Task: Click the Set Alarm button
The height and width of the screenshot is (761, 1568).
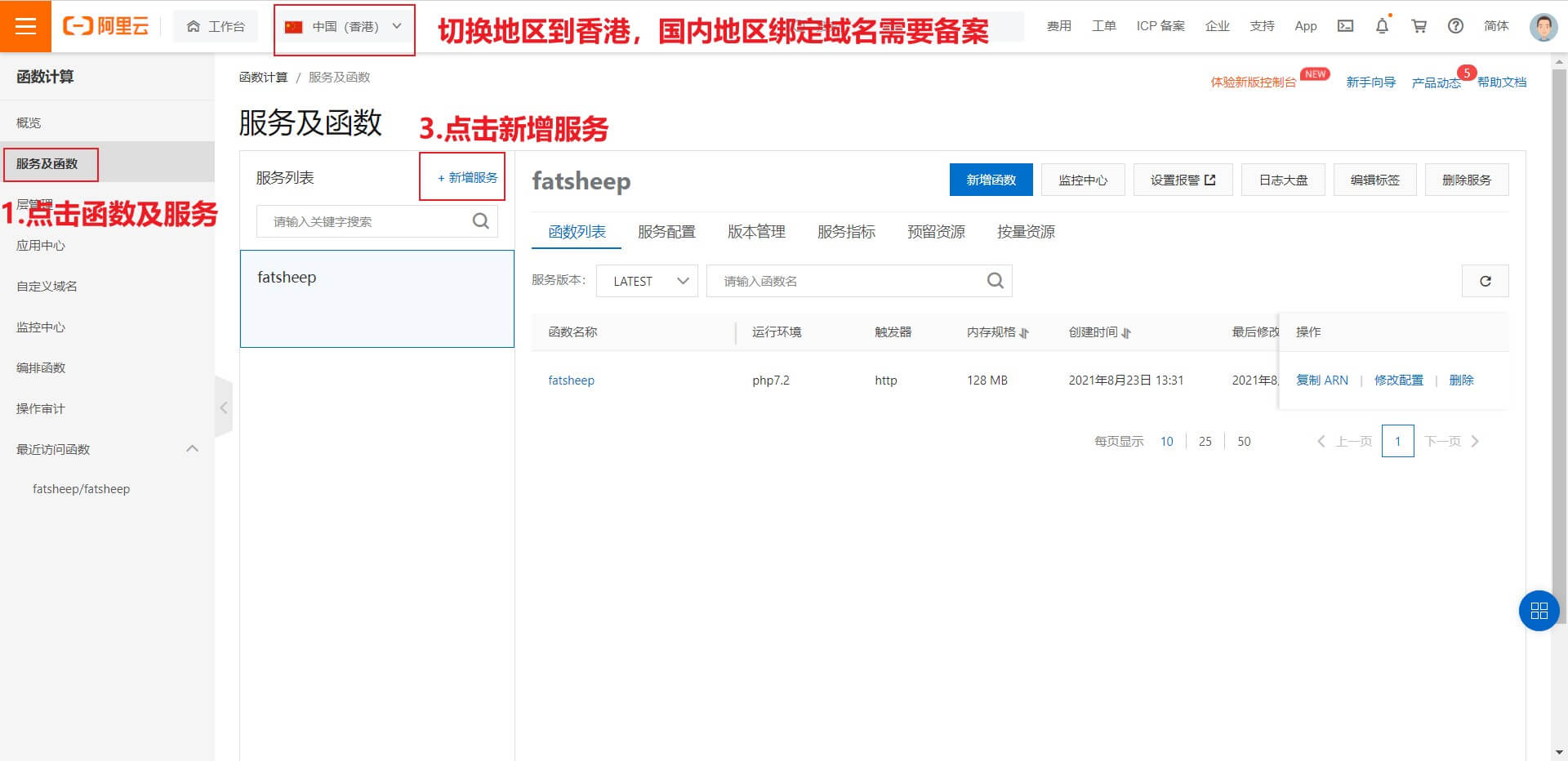Action: click(x=1183, y=180)
